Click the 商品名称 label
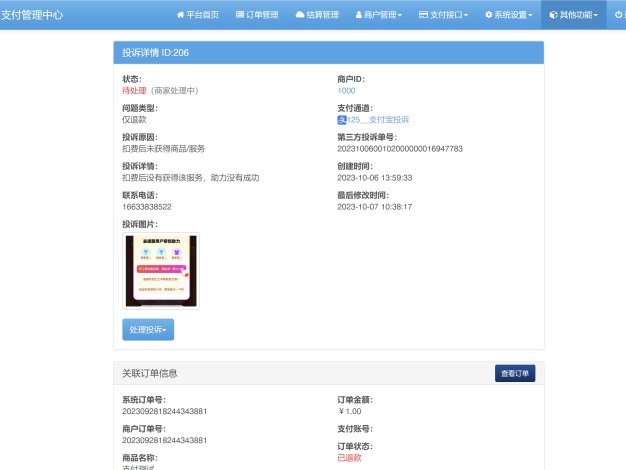 [x=140, y=458]
